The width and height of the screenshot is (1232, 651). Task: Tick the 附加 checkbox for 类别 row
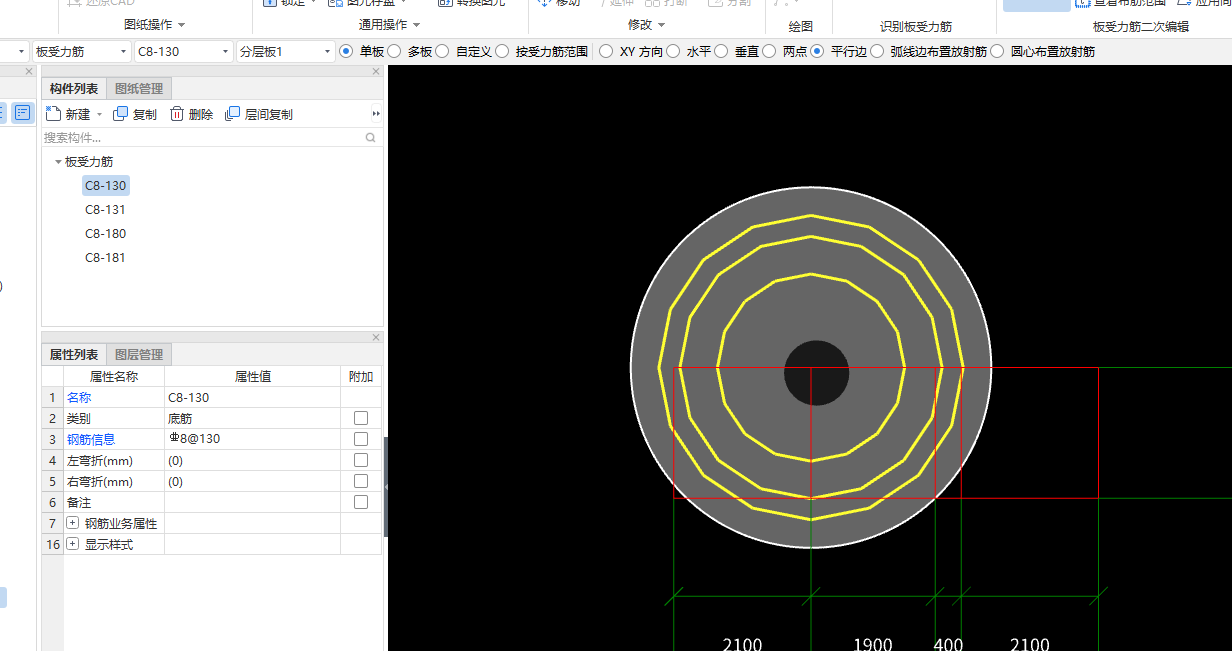[361, 418]
